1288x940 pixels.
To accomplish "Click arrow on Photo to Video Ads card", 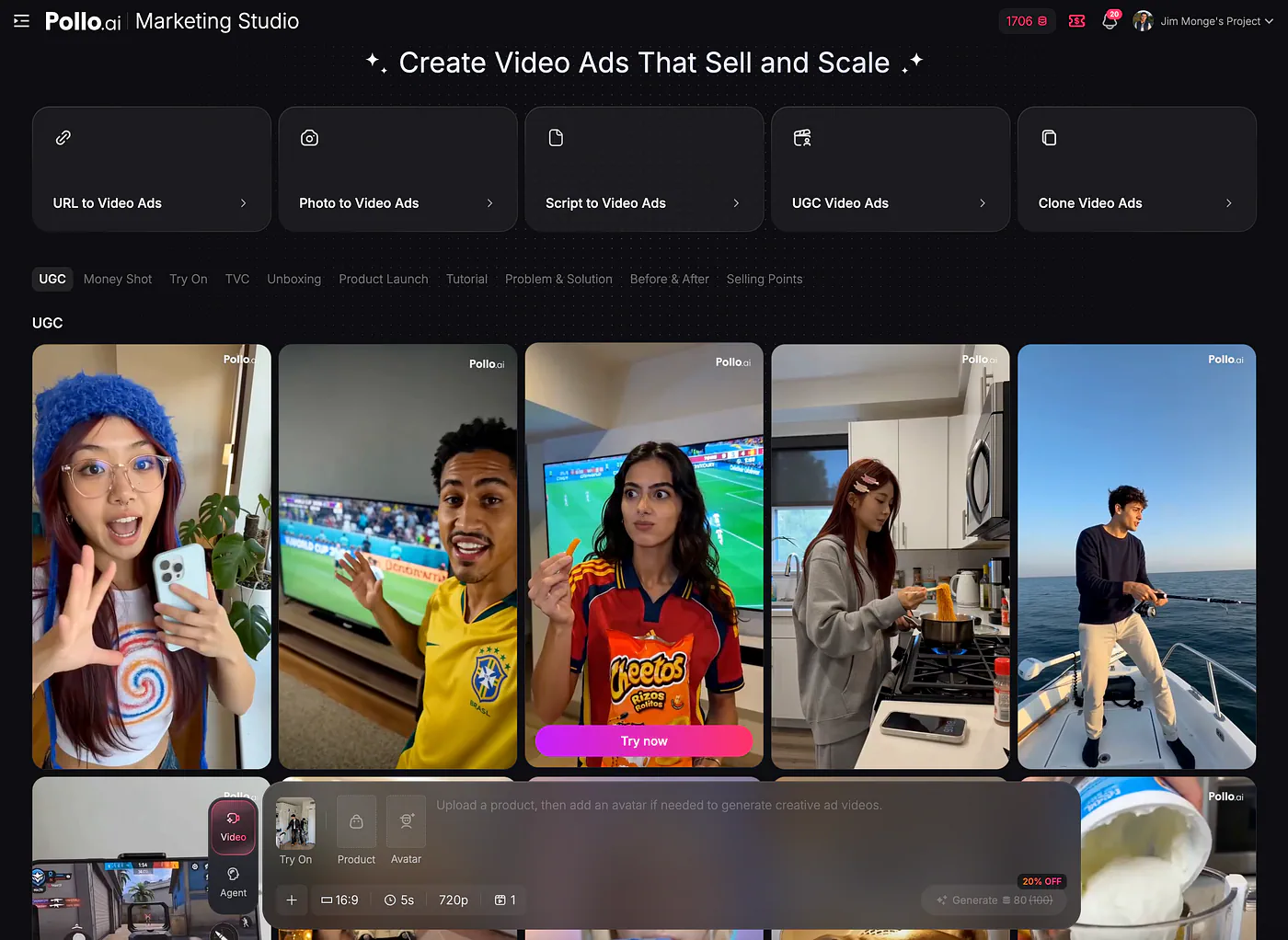I will pyautogui.click(x=489, y=203).
